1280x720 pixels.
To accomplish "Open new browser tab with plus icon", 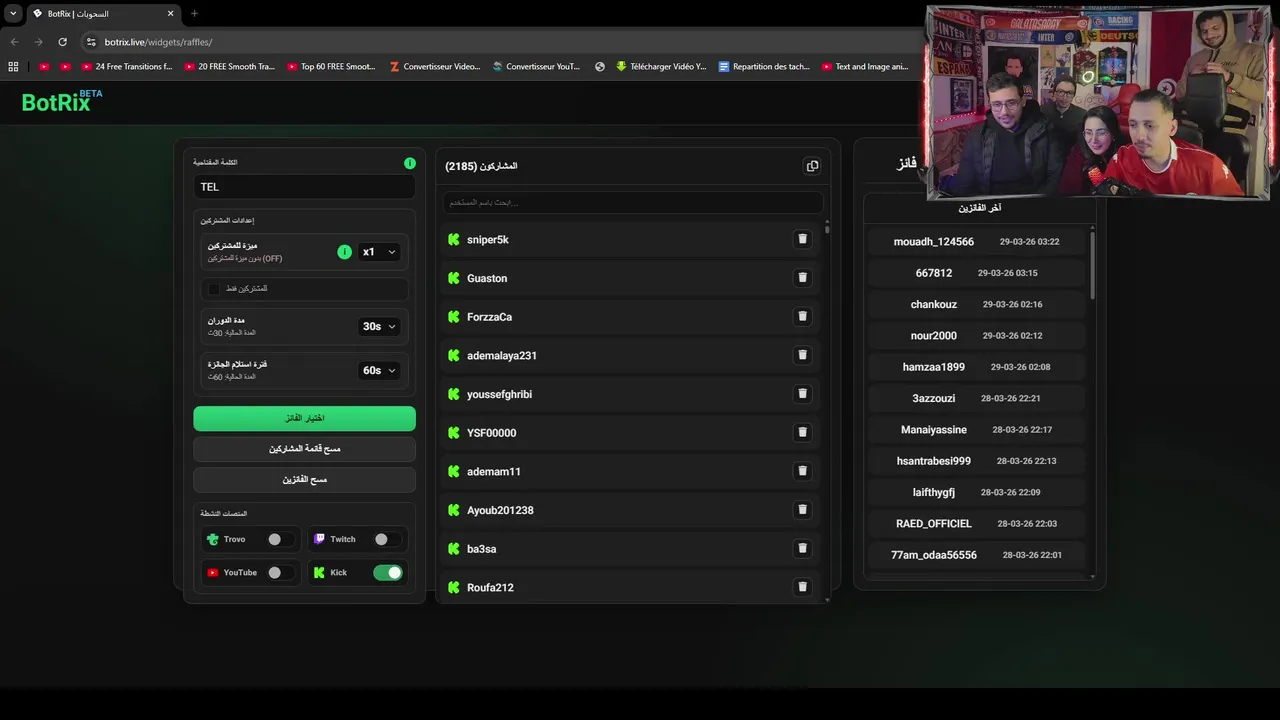I will point(194,14).
